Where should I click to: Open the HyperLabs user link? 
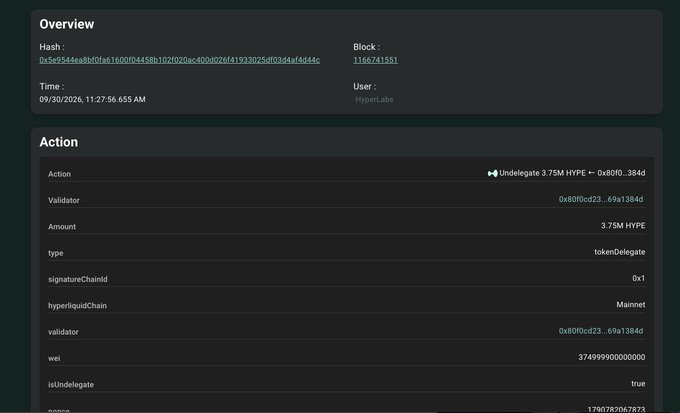(x=374, y=99)
